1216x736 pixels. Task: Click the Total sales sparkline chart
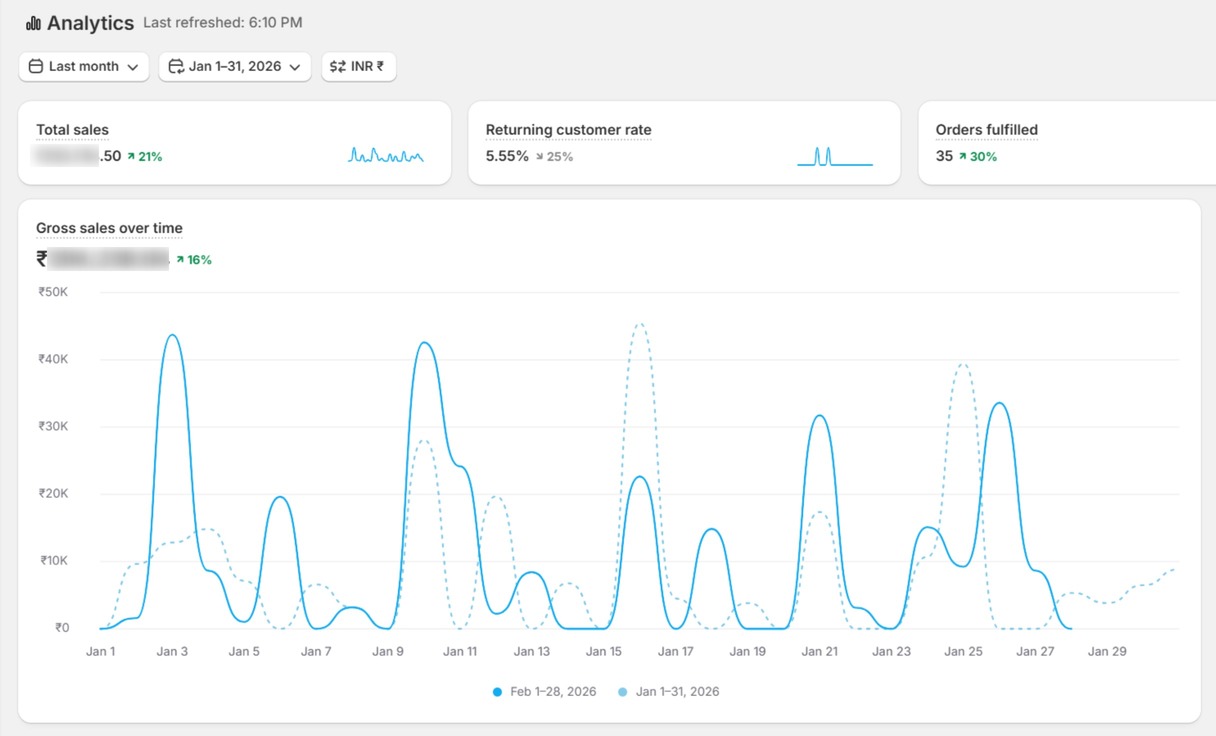(386, 155)
